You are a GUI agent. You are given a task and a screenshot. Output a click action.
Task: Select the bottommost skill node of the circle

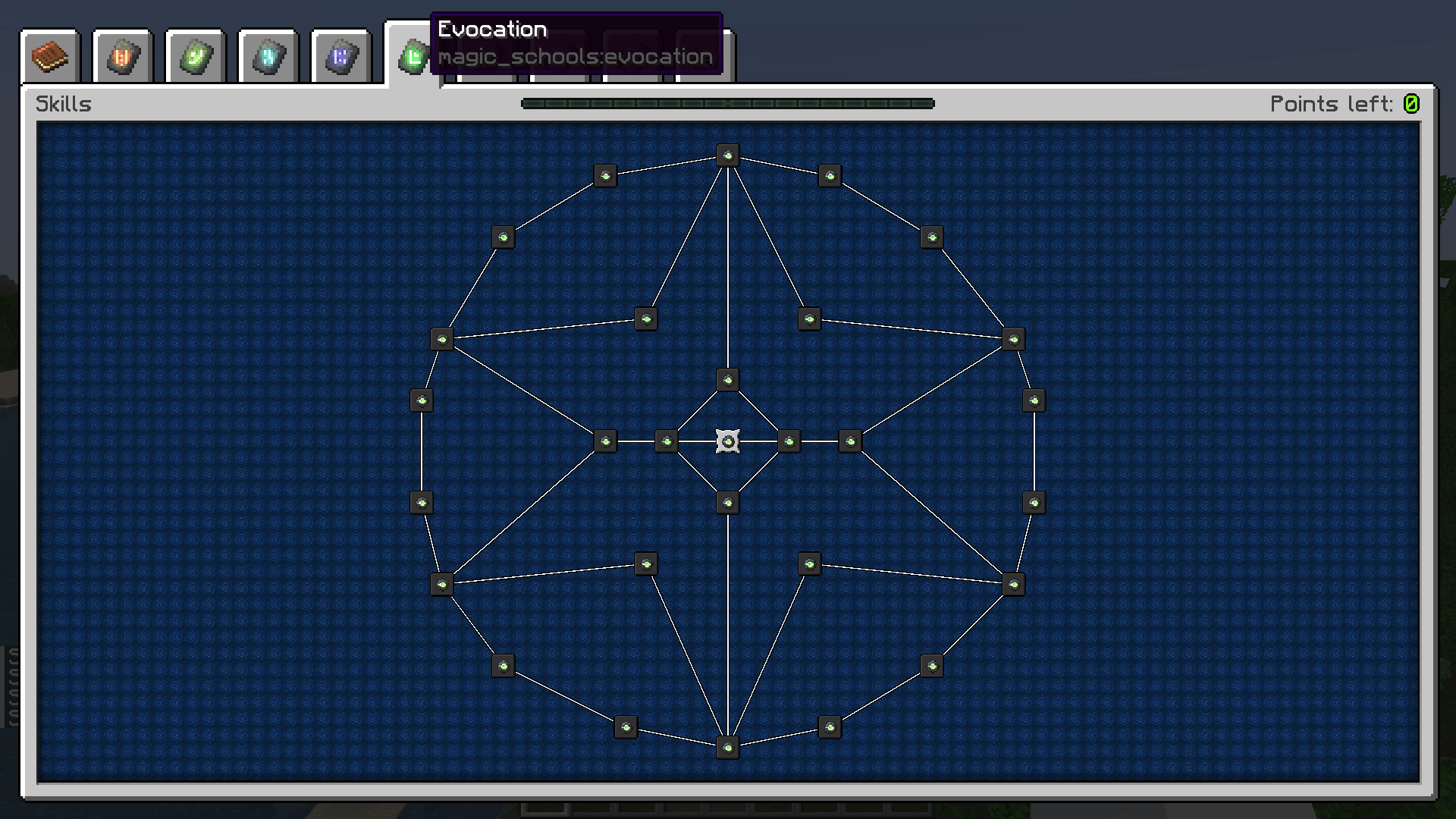click(726, 746)
